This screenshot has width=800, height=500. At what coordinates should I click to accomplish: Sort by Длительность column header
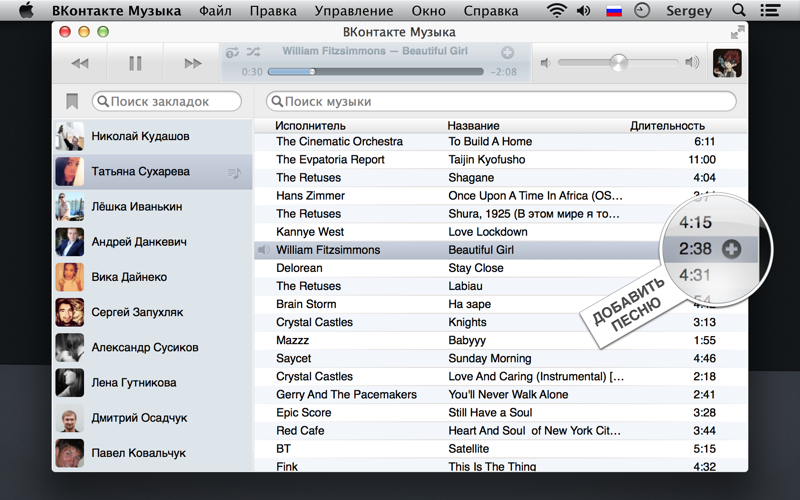[x=667, y=126]
